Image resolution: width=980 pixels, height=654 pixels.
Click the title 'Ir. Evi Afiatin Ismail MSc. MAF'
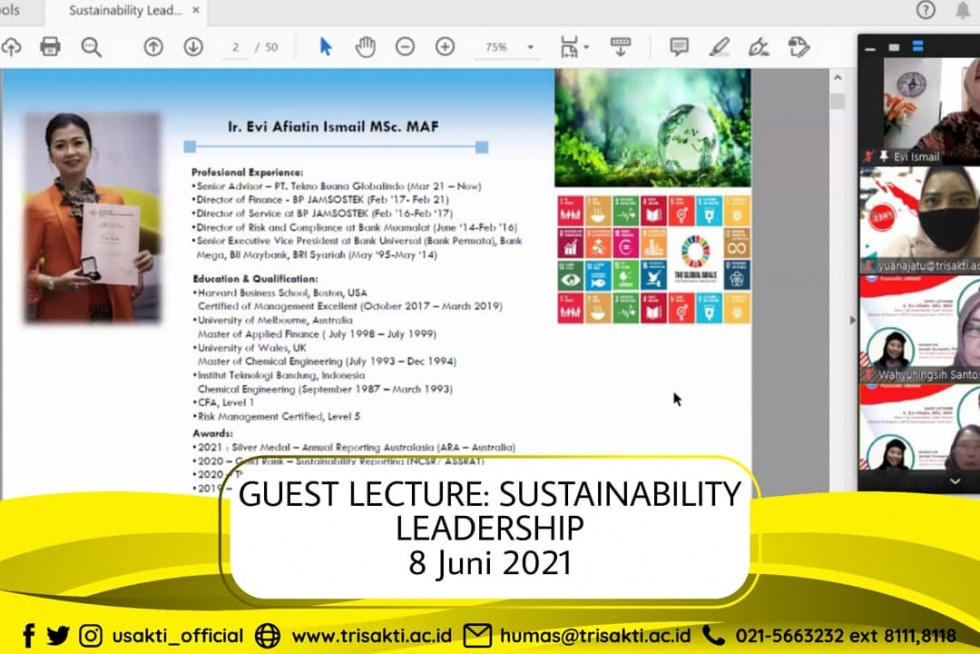pos(333,127)
